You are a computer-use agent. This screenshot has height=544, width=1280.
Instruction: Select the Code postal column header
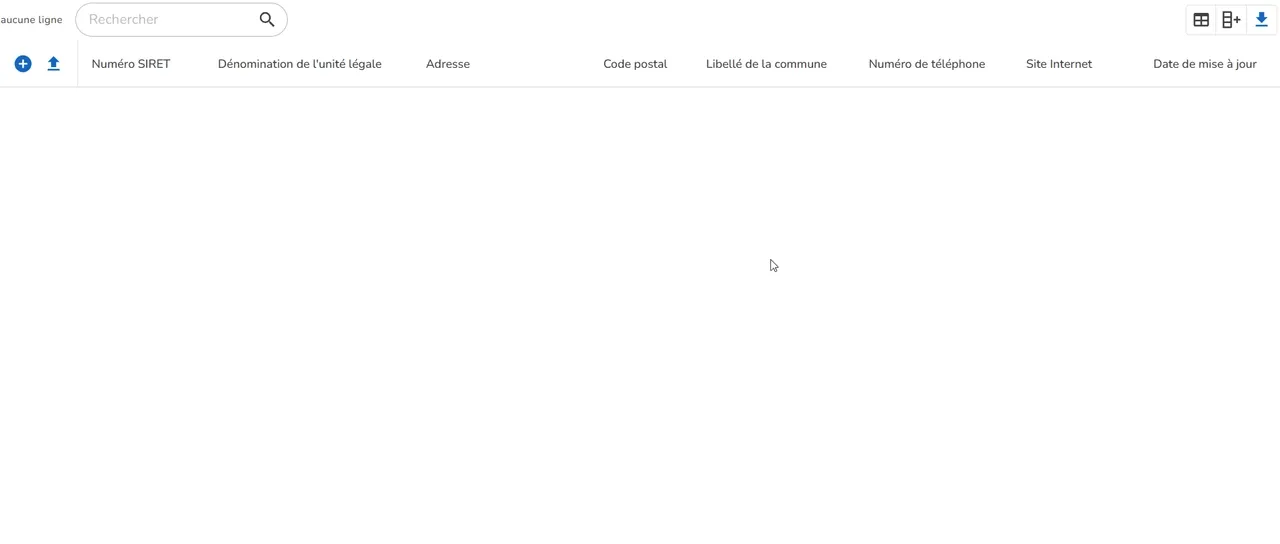pyautogui.click(x=635, y=64)
